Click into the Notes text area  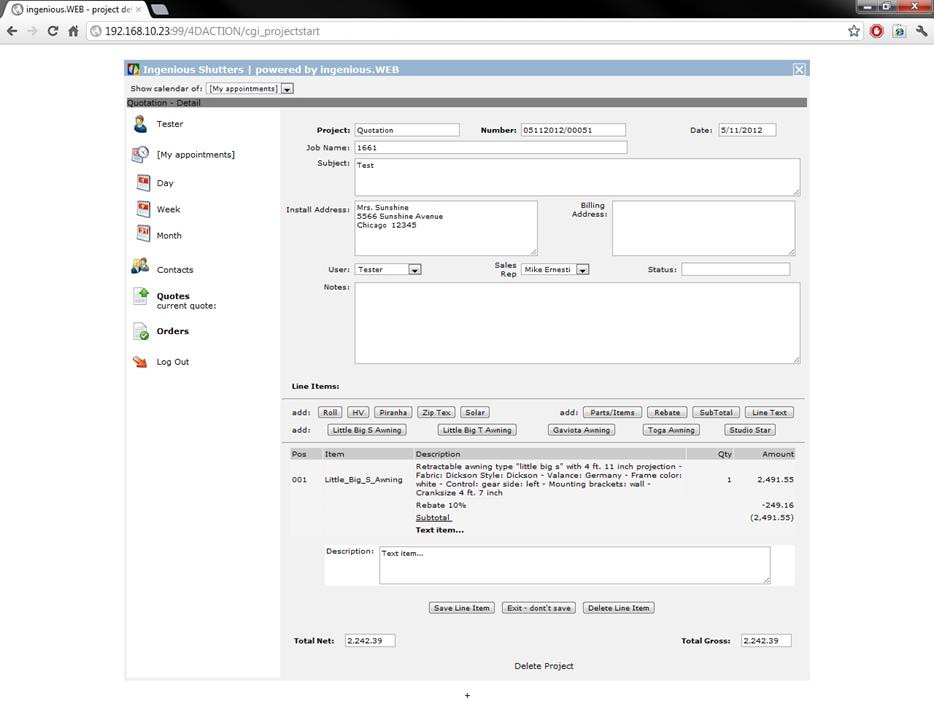577,323
